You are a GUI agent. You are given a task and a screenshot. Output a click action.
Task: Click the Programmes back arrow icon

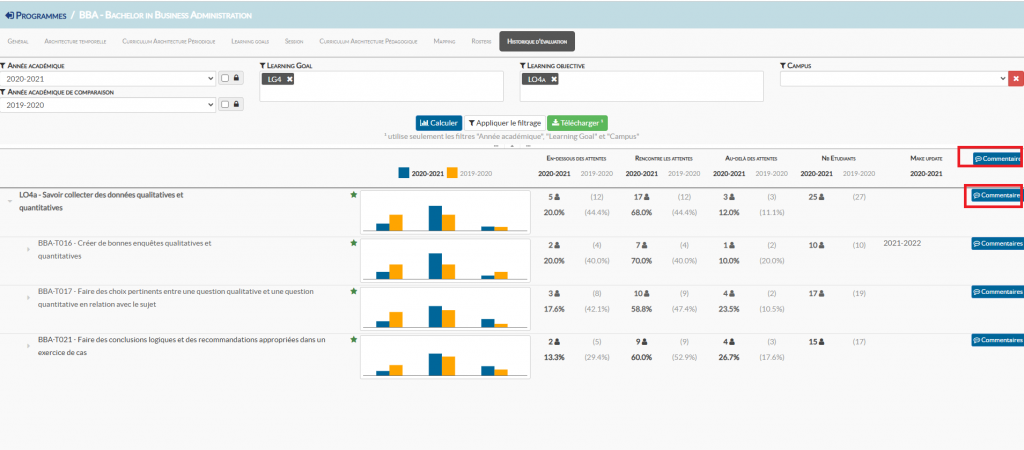pos(10,16)
